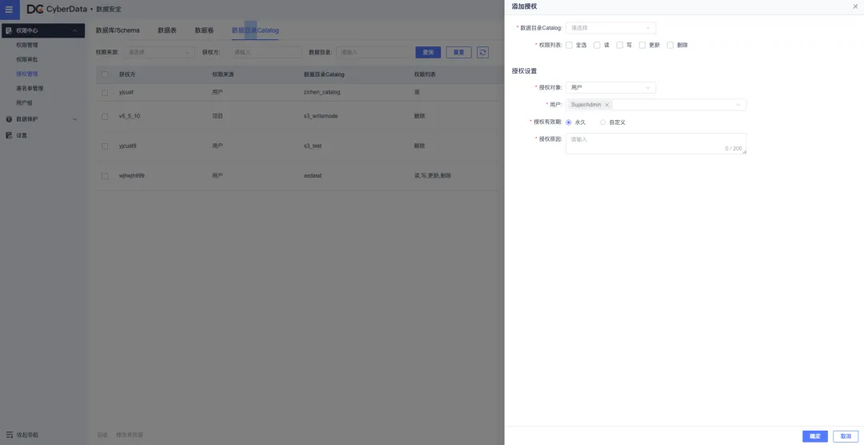The height and width of the screenshot is (445, 864).
Task: Switch to the 数据表 tab
Action: 167,30
